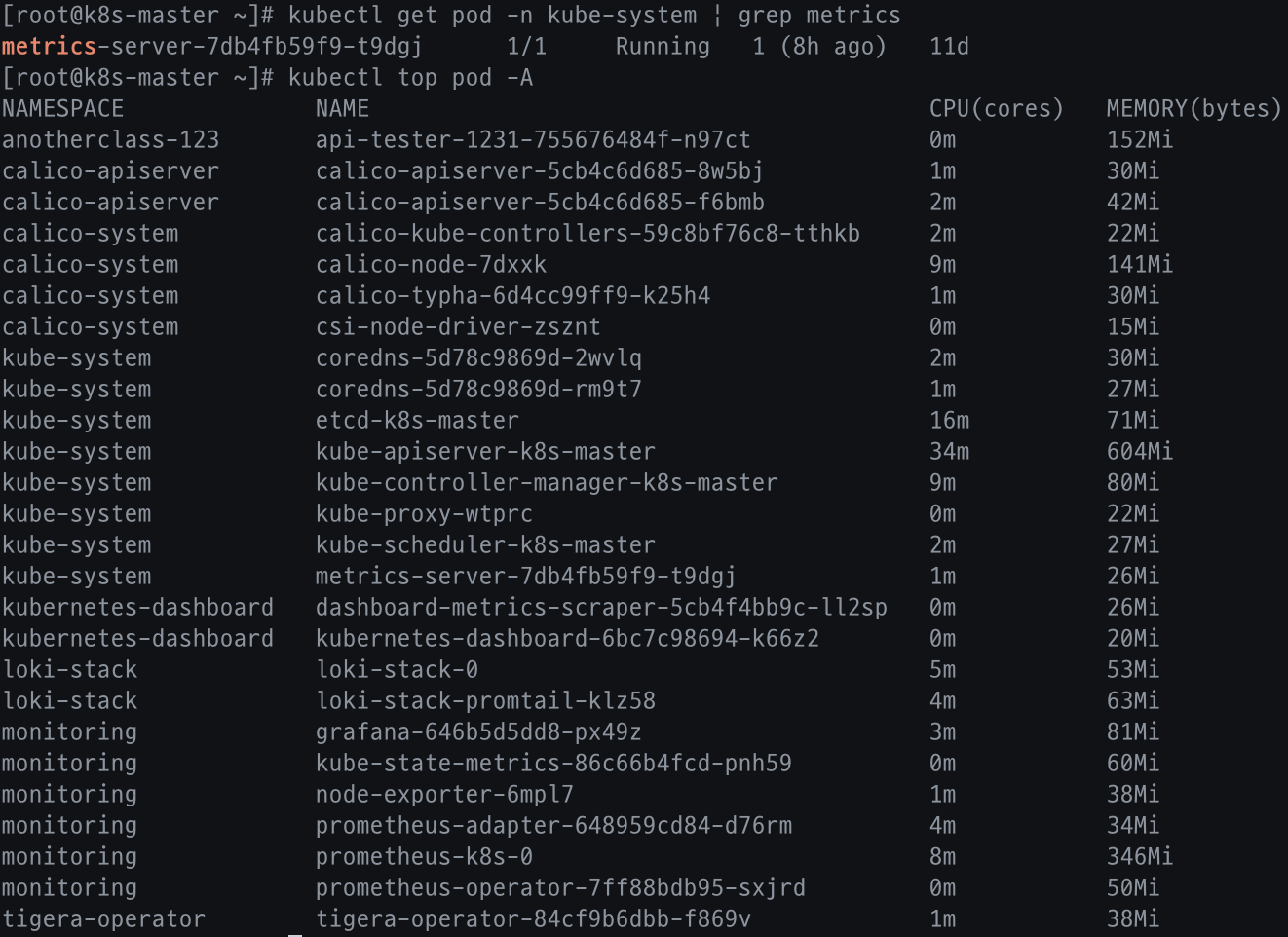
Task: Click the kube-apiserver-k8s-master pod name
Action: 485,451
